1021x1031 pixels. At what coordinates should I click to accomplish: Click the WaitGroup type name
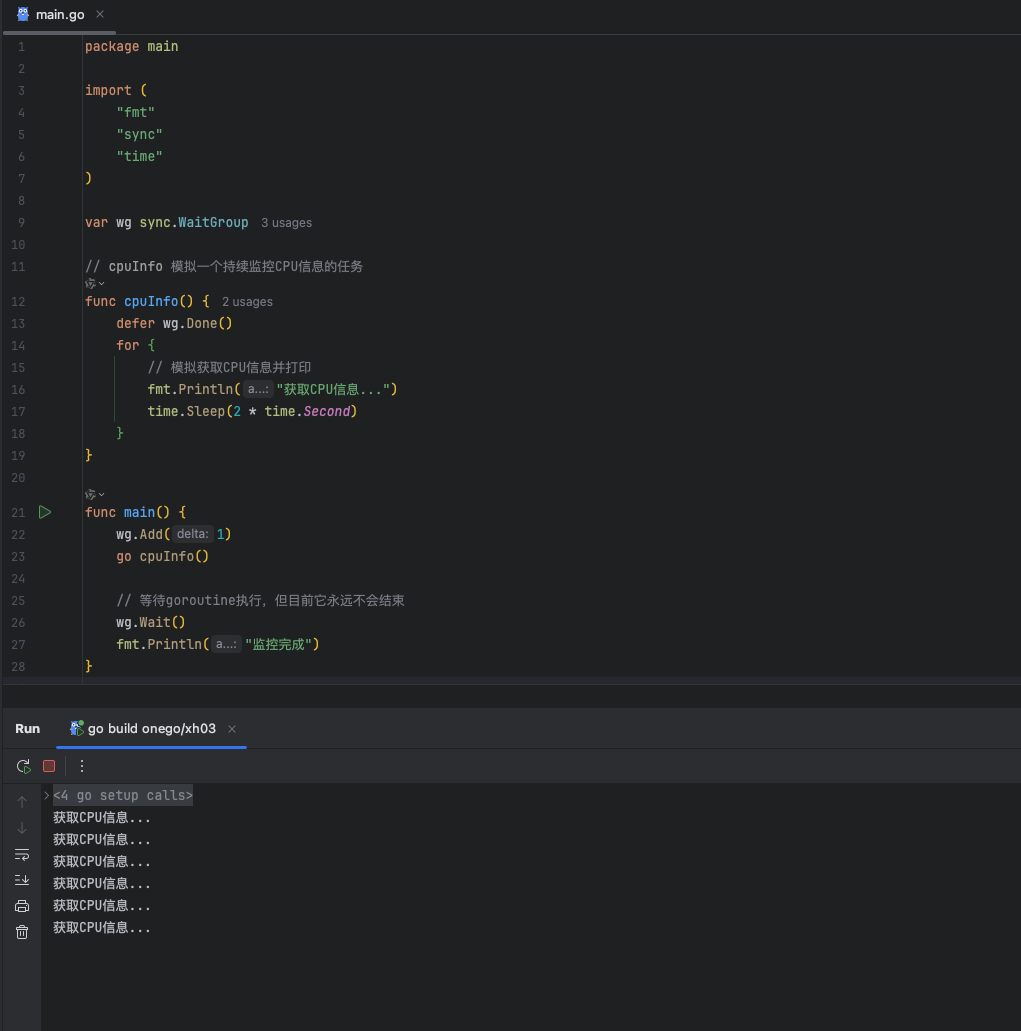coord(213,222)
